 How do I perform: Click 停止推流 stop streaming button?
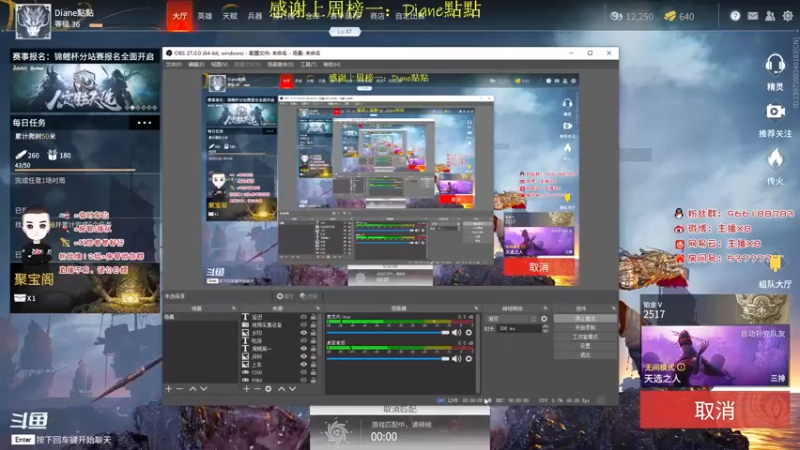pos(585,318)
